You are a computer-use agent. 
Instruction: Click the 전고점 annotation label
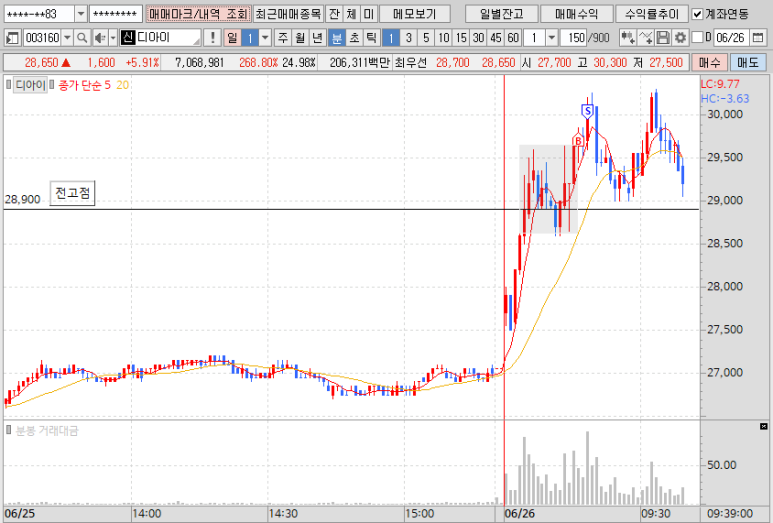(x=72, y=193)
